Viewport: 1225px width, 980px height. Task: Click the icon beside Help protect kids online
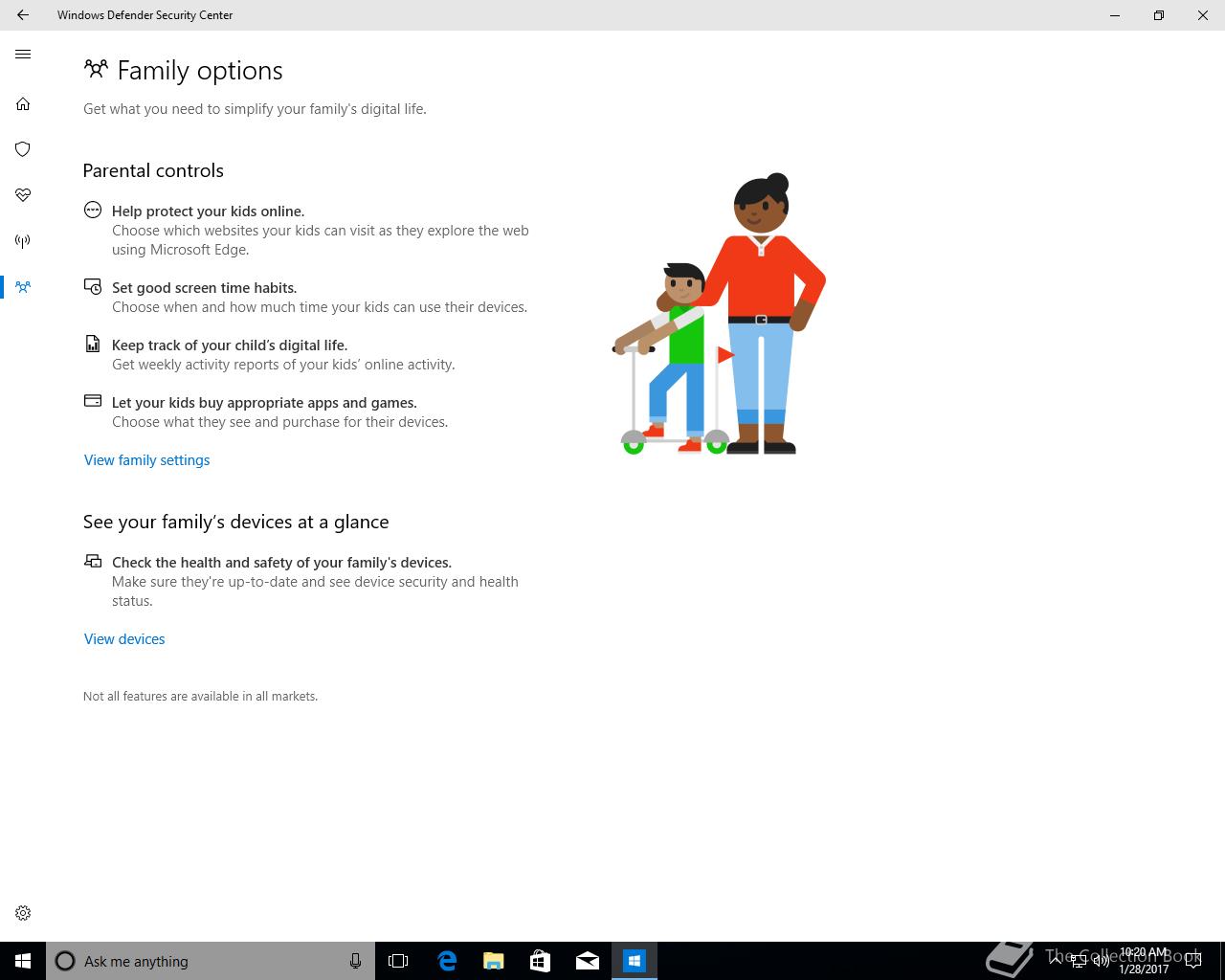(93, 210)
